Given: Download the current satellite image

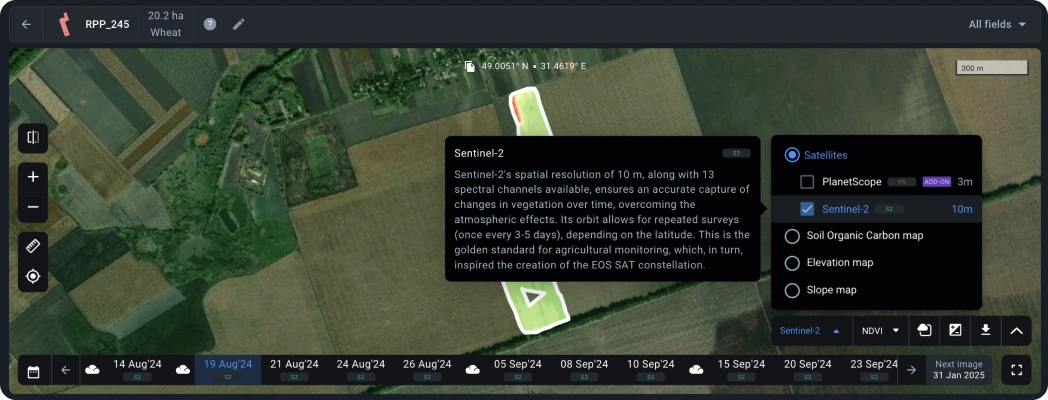Looking at the screenshot, I should point(985,330).
